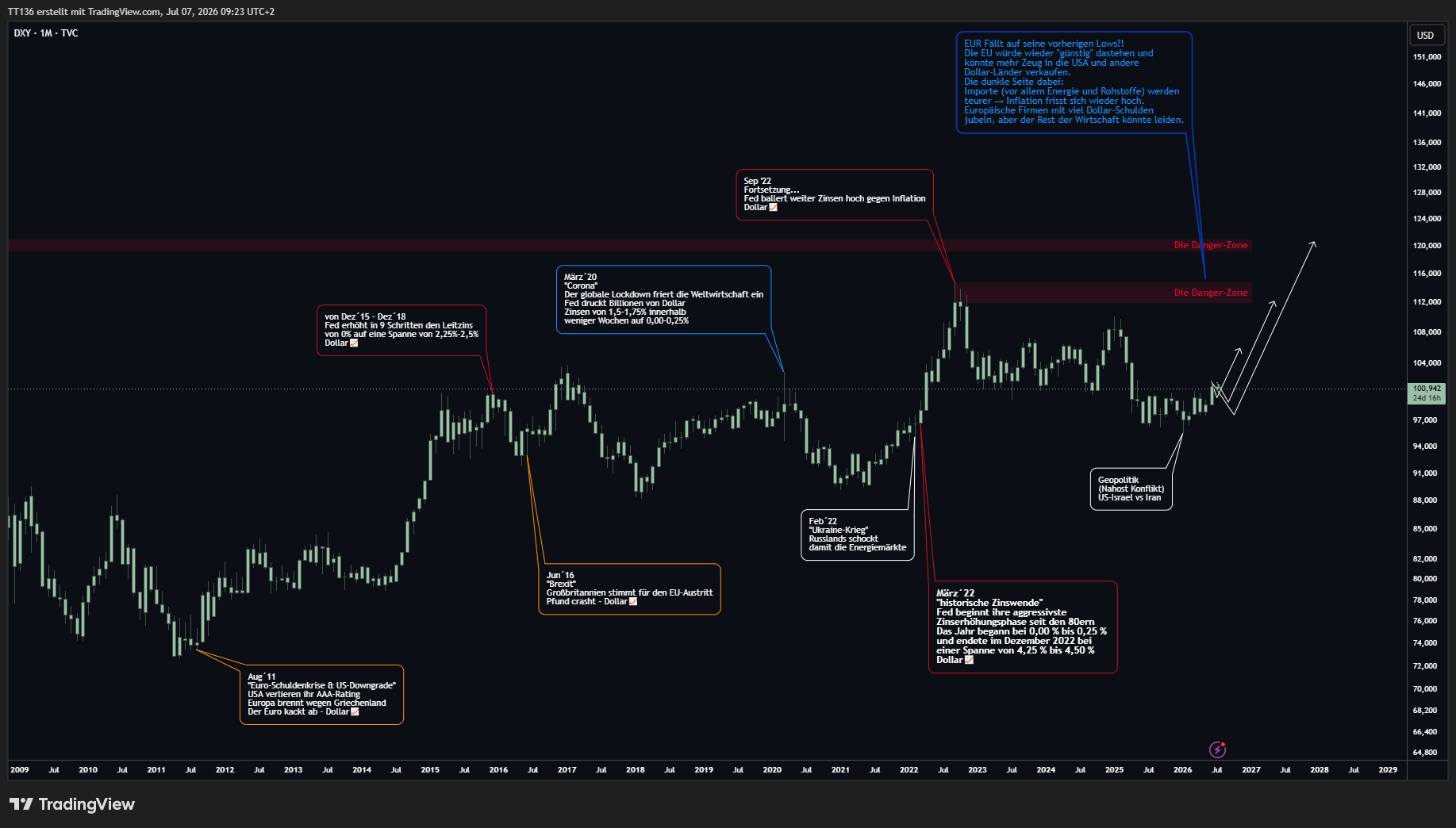The image size is (1456, 828).
Task: Click the header text 'TT136 erstellt mit TradingView.com'
Action: pos(85,12)
